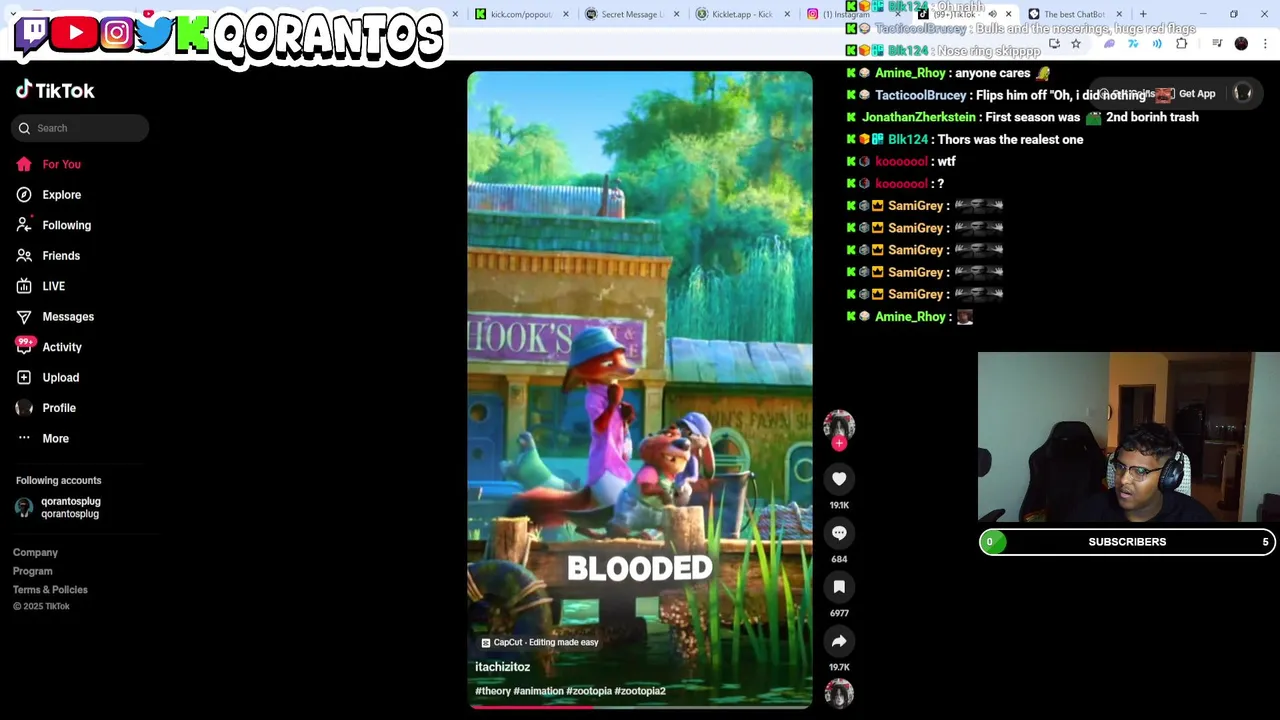Close the Secret Message tab
Screen dimensions: 1280x720
click(x=677, y=14)
